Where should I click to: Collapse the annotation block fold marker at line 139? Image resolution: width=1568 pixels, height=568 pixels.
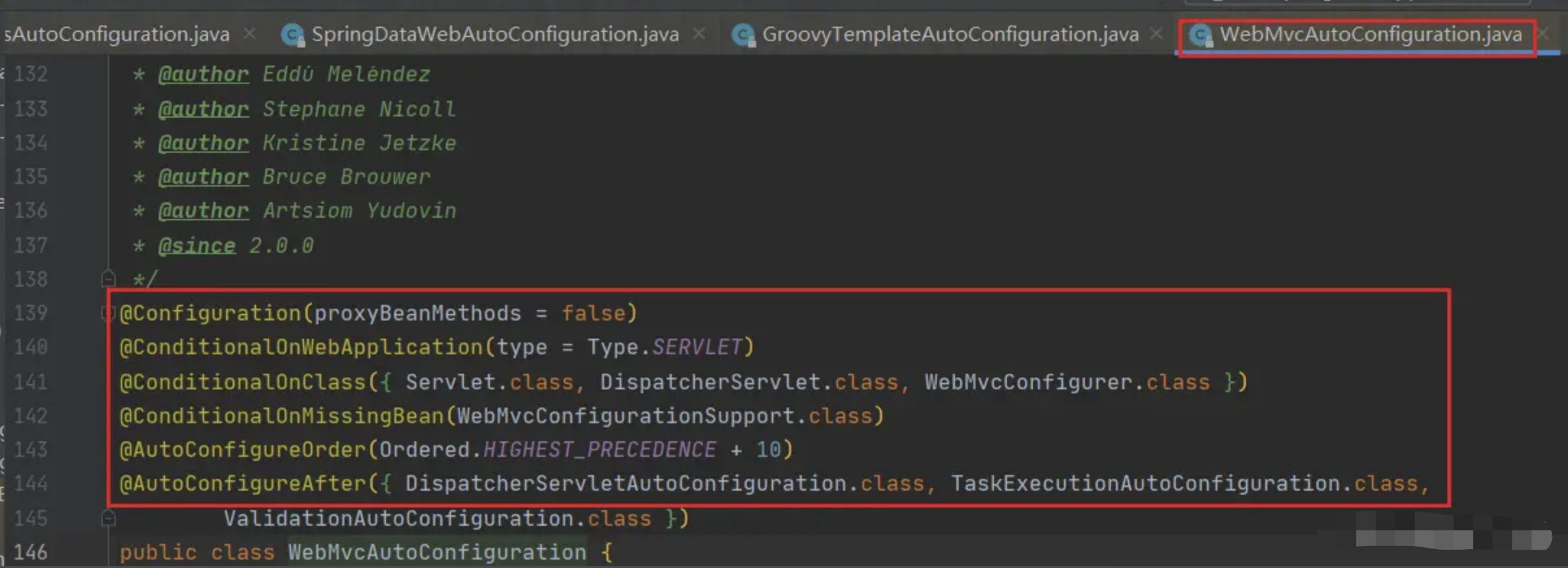(x=107, y=314)
